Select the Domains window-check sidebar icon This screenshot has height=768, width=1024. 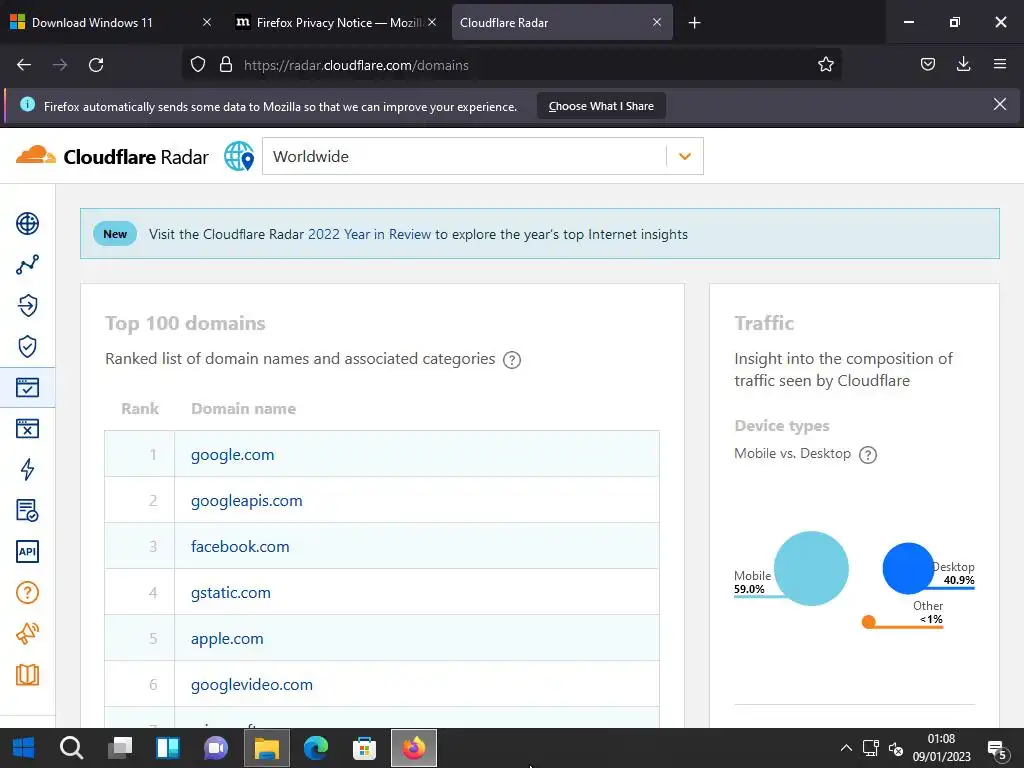(x=27, y=387)
